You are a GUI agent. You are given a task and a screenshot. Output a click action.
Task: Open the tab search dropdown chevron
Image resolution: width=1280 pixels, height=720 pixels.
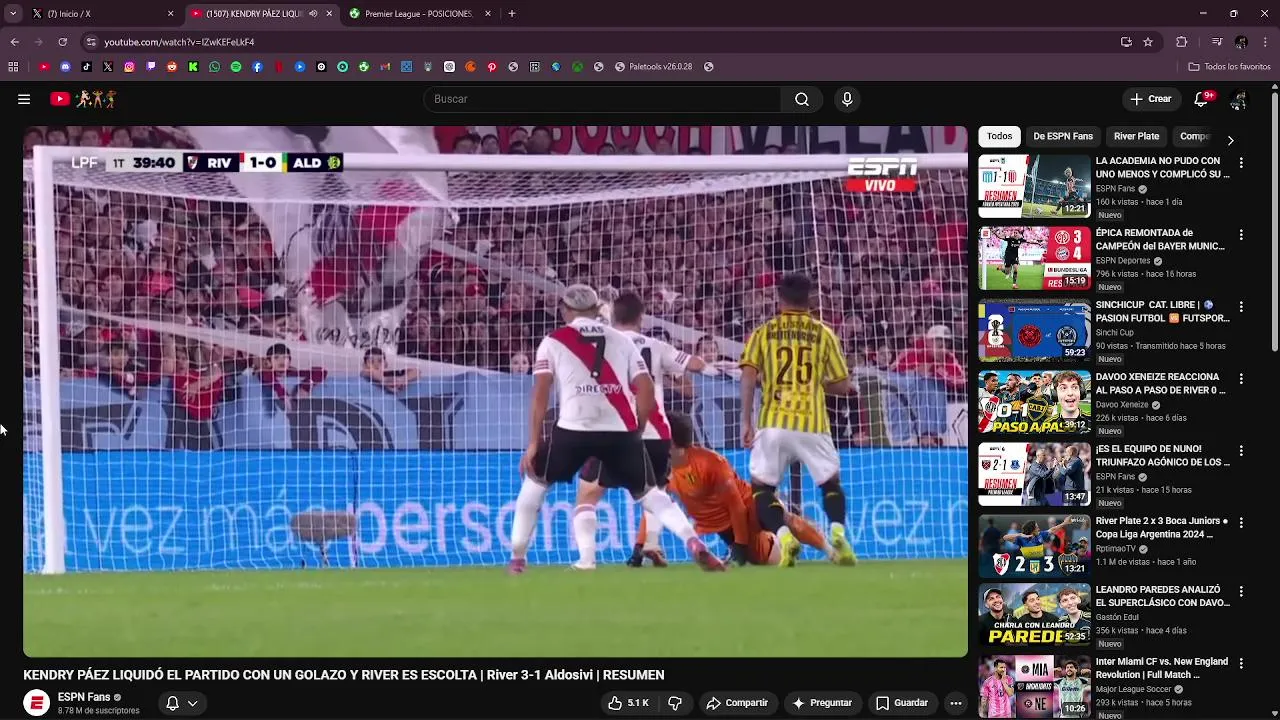point(13,14)
